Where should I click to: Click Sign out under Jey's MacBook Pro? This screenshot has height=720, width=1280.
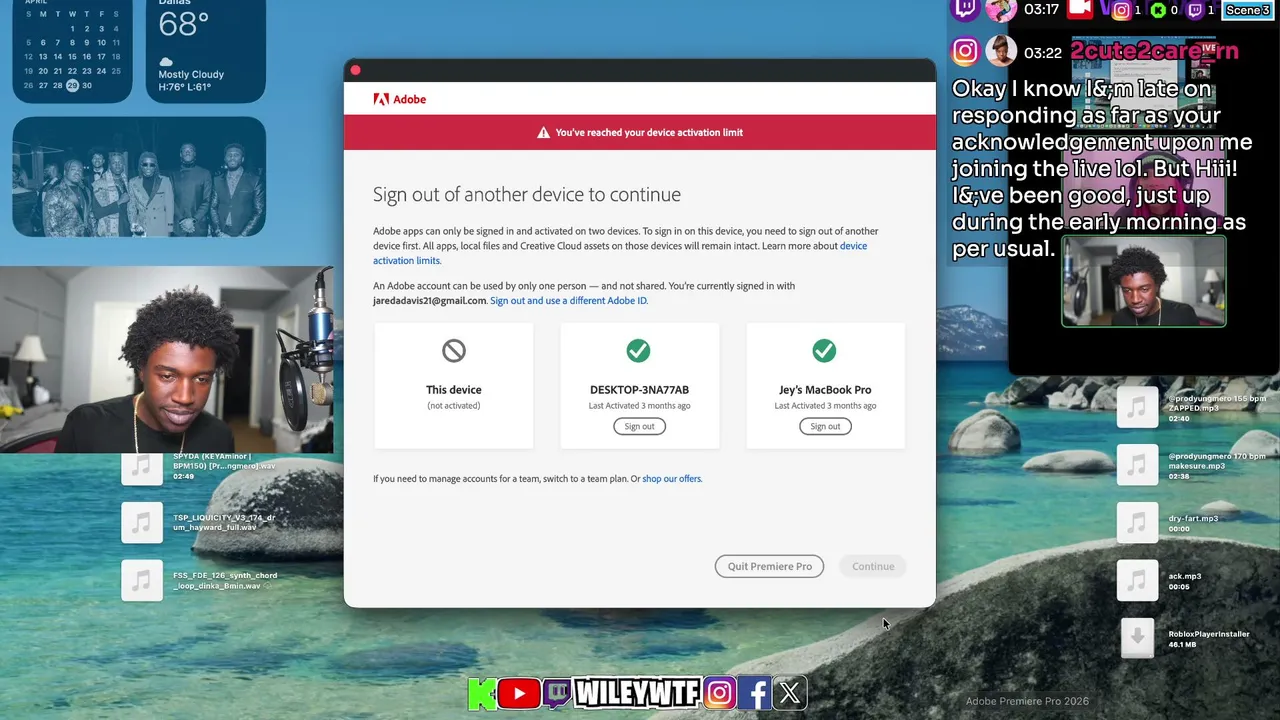pyautogui.click(x=825, y=426)
